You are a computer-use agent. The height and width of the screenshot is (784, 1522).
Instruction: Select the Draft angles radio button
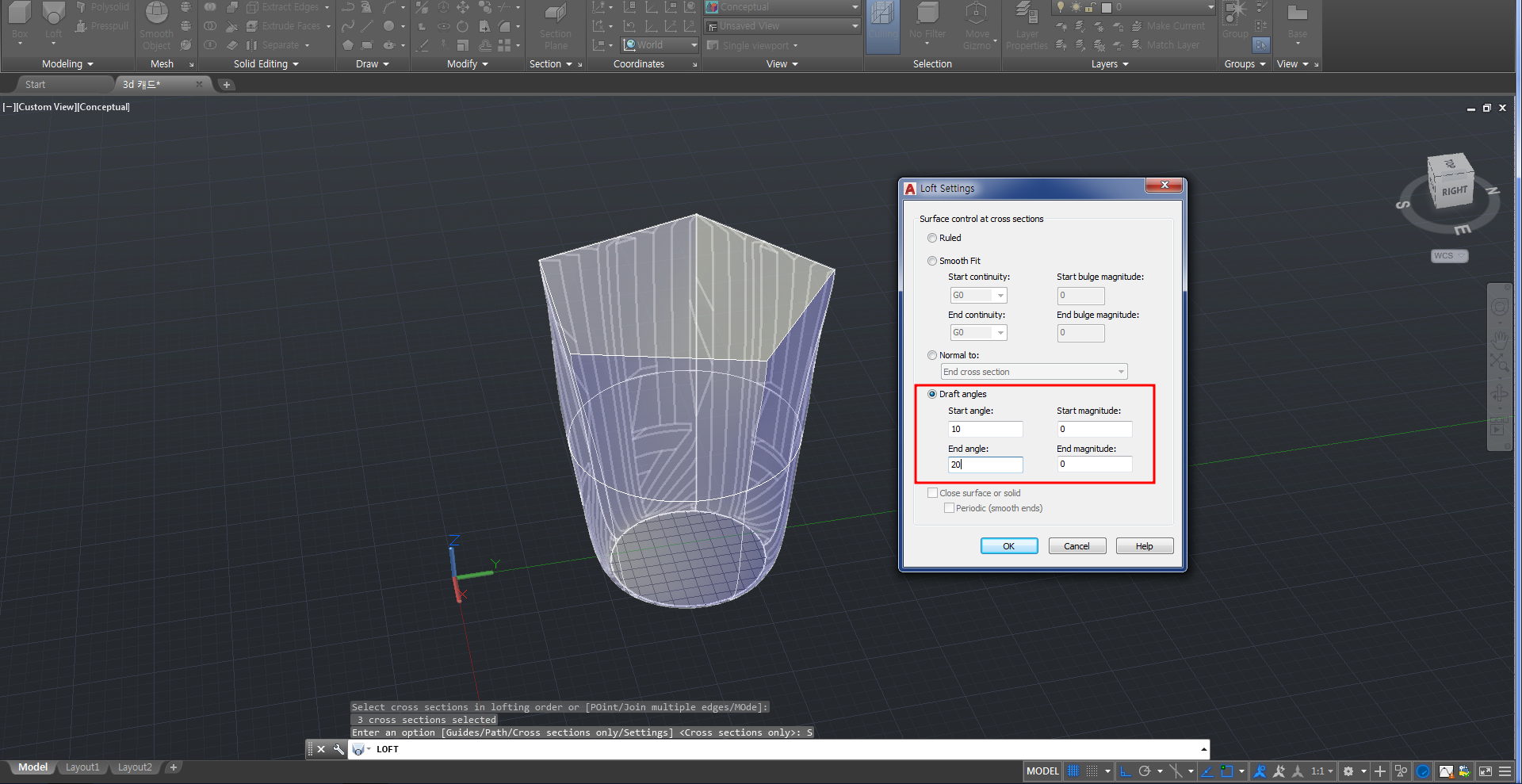click(x=932, y=394)
